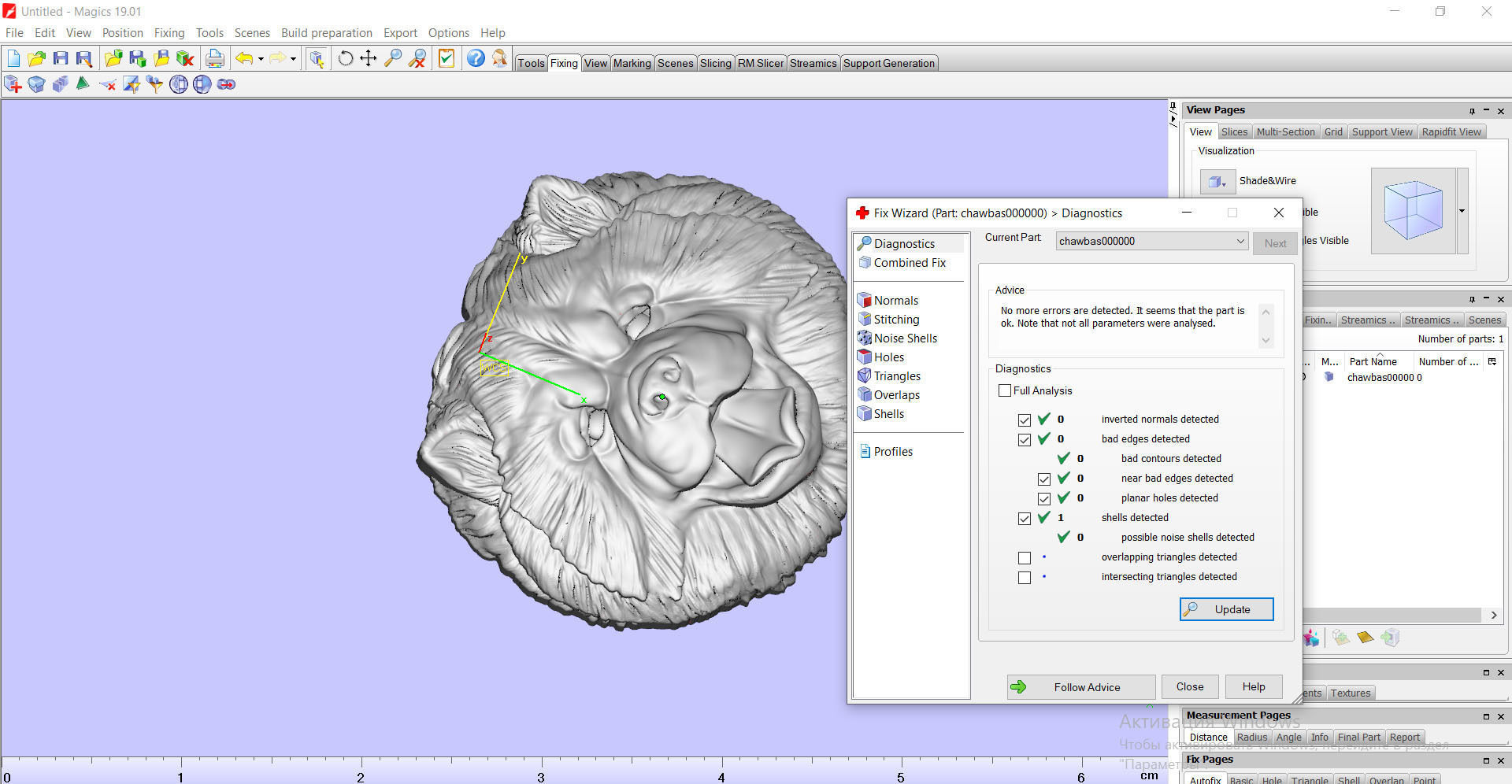Open the Slices tab in View Pages
This screenshot has width=1512, height=784.
pos(1234,132)
